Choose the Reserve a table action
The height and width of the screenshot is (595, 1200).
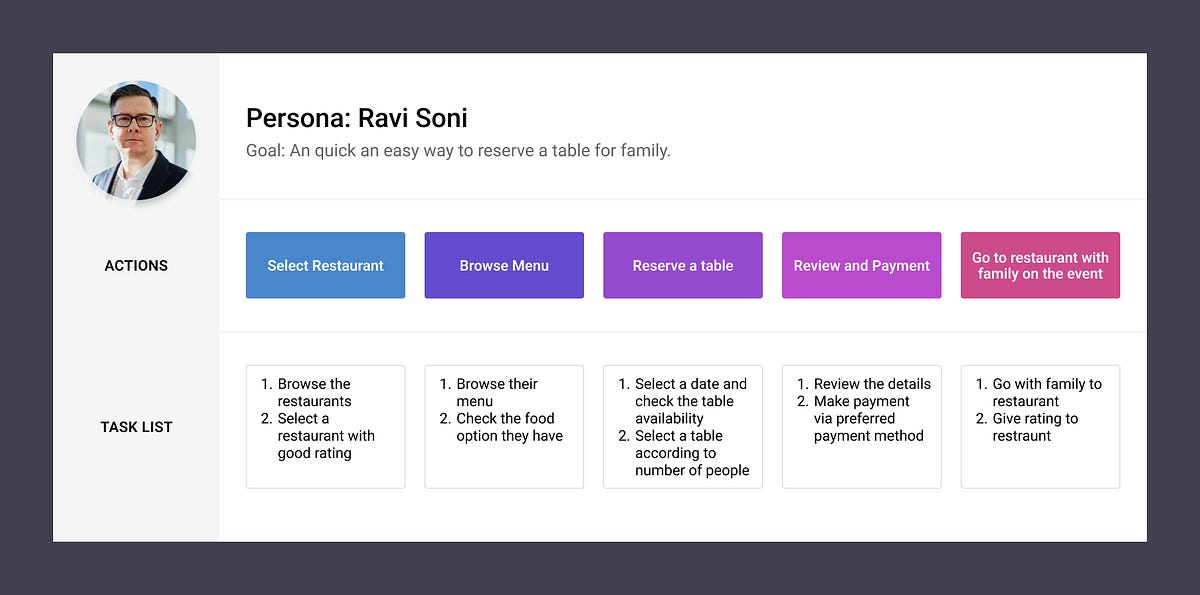tap(683, 265)
